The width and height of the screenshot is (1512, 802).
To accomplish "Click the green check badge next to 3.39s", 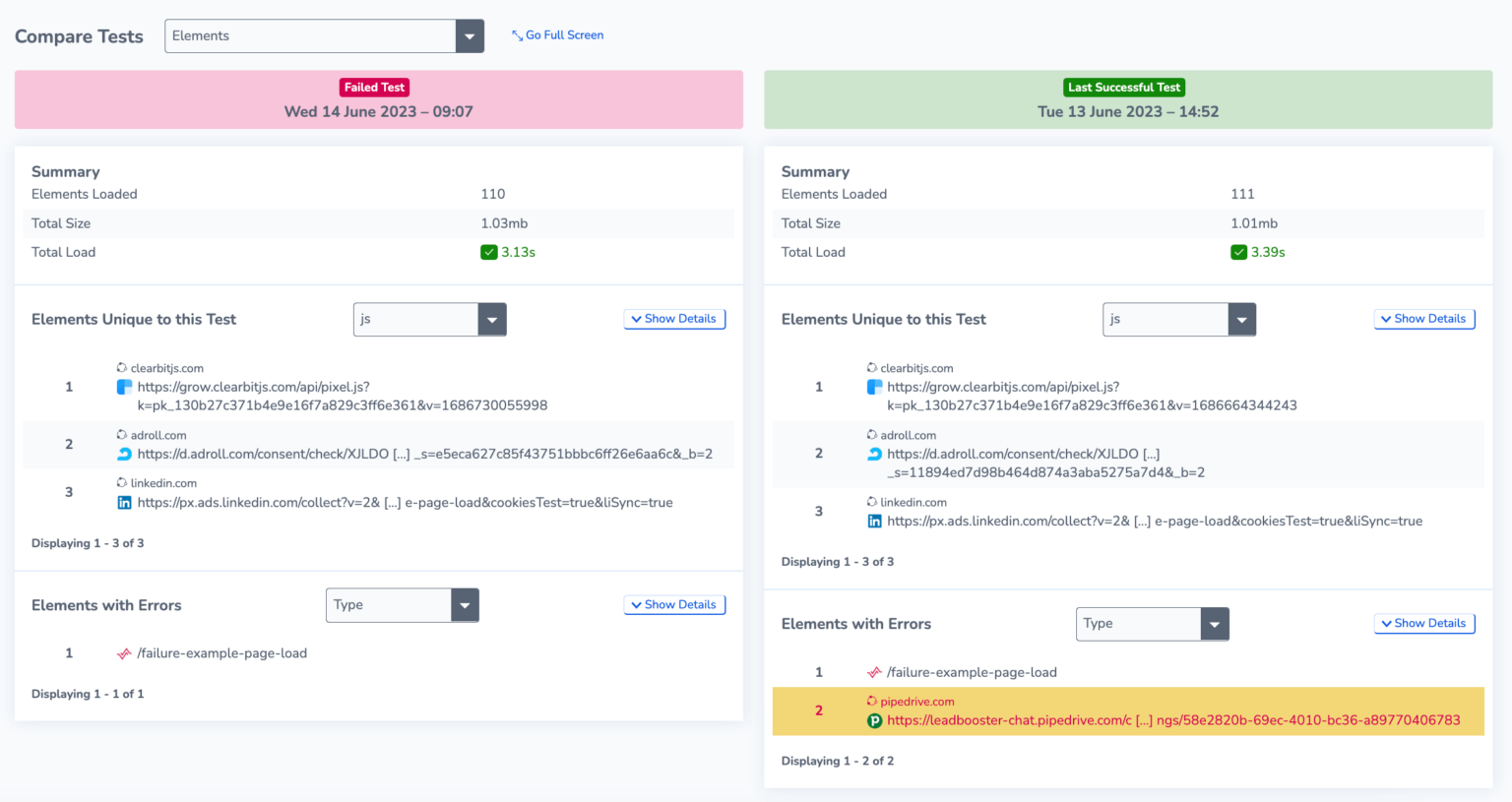I will pos(1239,252).
